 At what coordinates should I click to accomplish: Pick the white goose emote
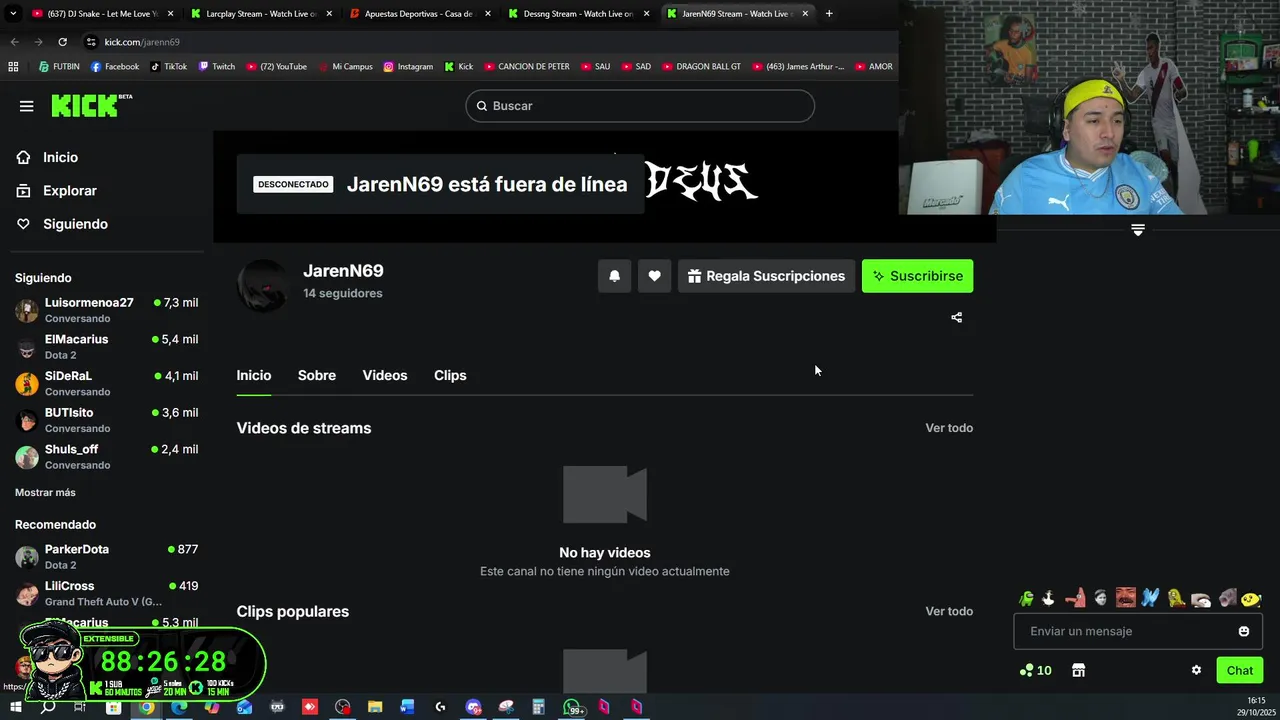[x=1048, y=598]
